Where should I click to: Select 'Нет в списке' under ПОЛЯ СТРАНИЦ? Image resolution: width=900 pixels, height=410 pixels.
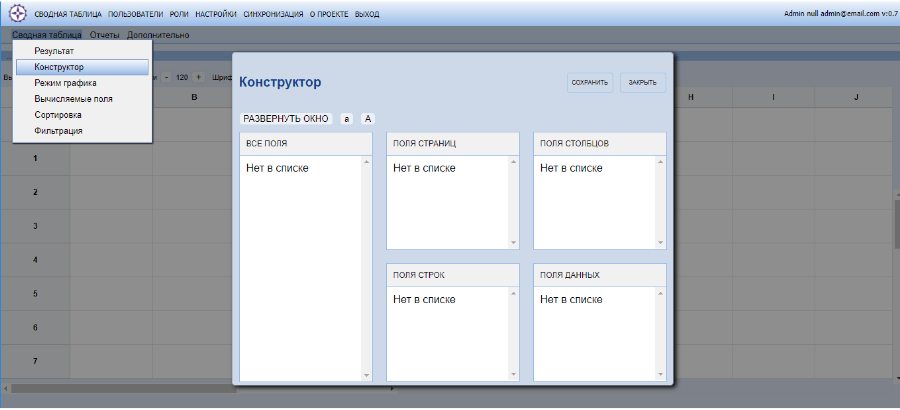(425, 168)
